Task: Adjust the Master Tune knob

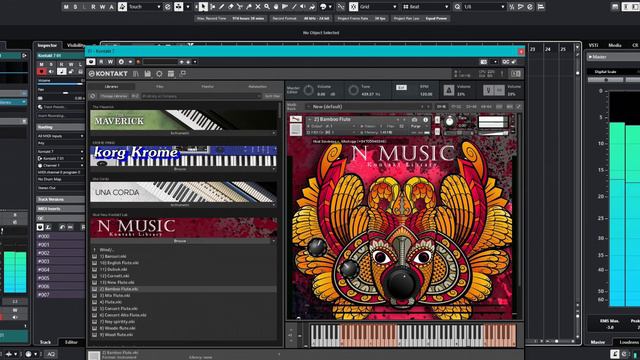Action: tap(353, 90)
